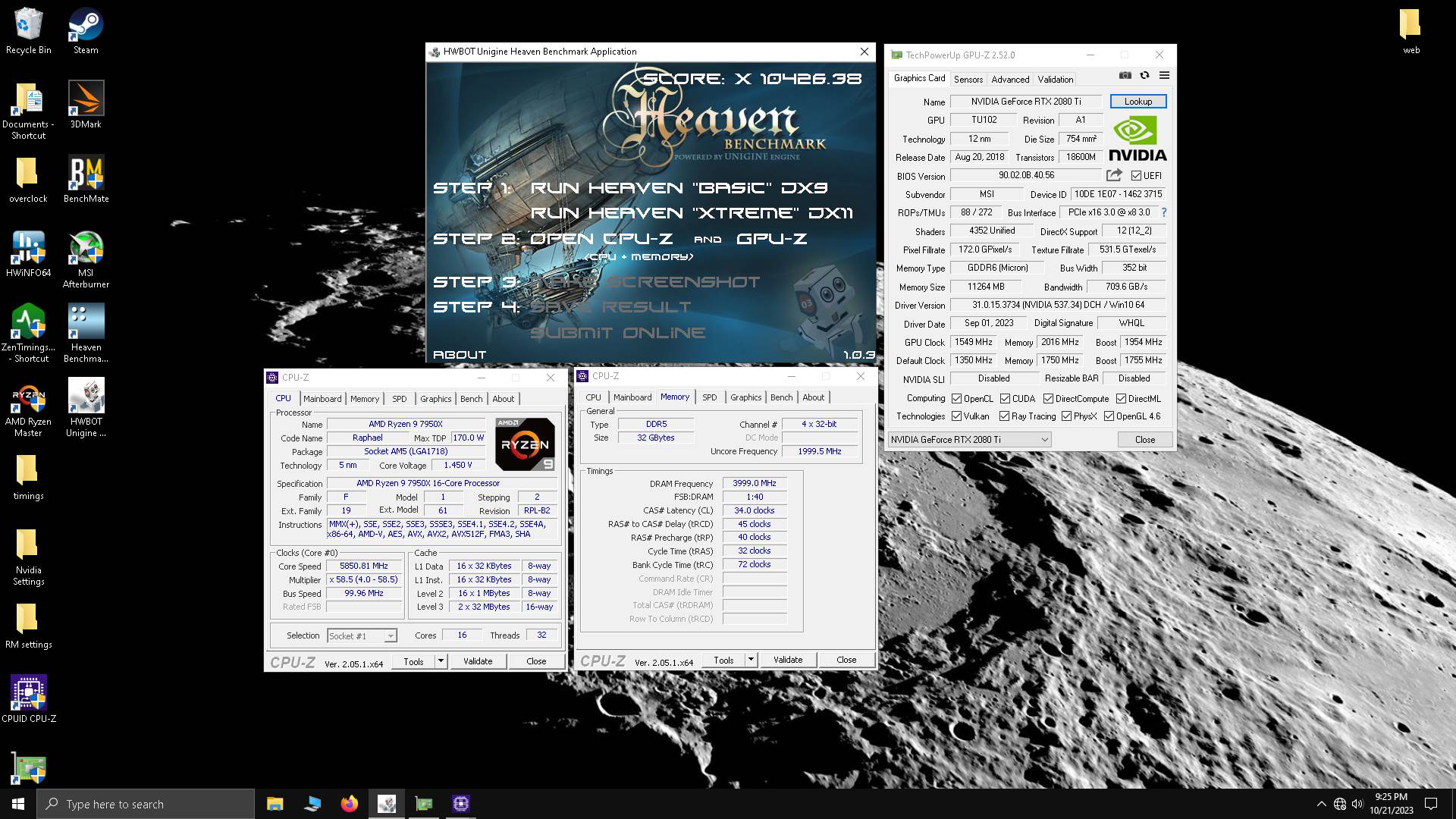Click the BIOS version share/export icon
This screenshot has height=819, width=1456.
click(x=1113, y=175)
